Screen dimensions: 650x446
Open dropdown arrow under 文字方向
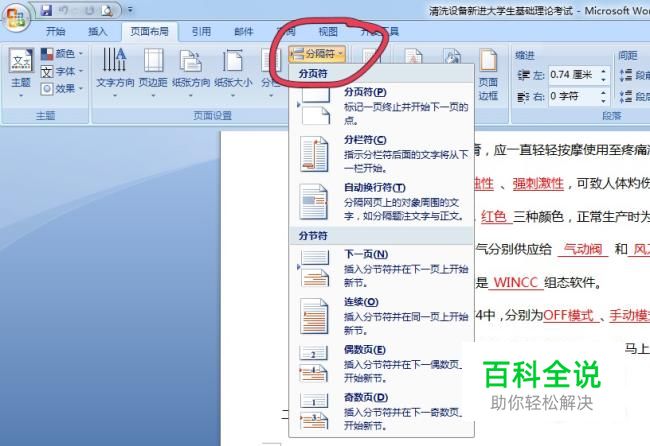[115, 96]
